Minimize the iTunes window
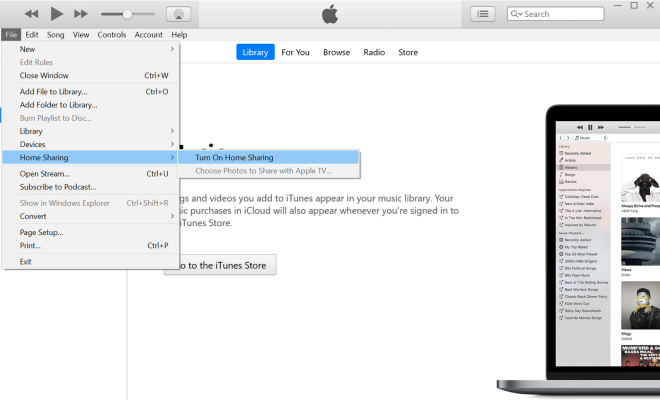660x400 pixels. [618, 5]
